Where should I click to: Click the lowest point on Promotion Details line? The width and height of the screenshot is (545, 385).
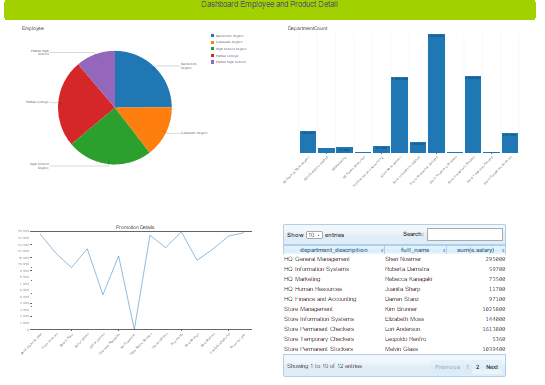click(135, 328)
